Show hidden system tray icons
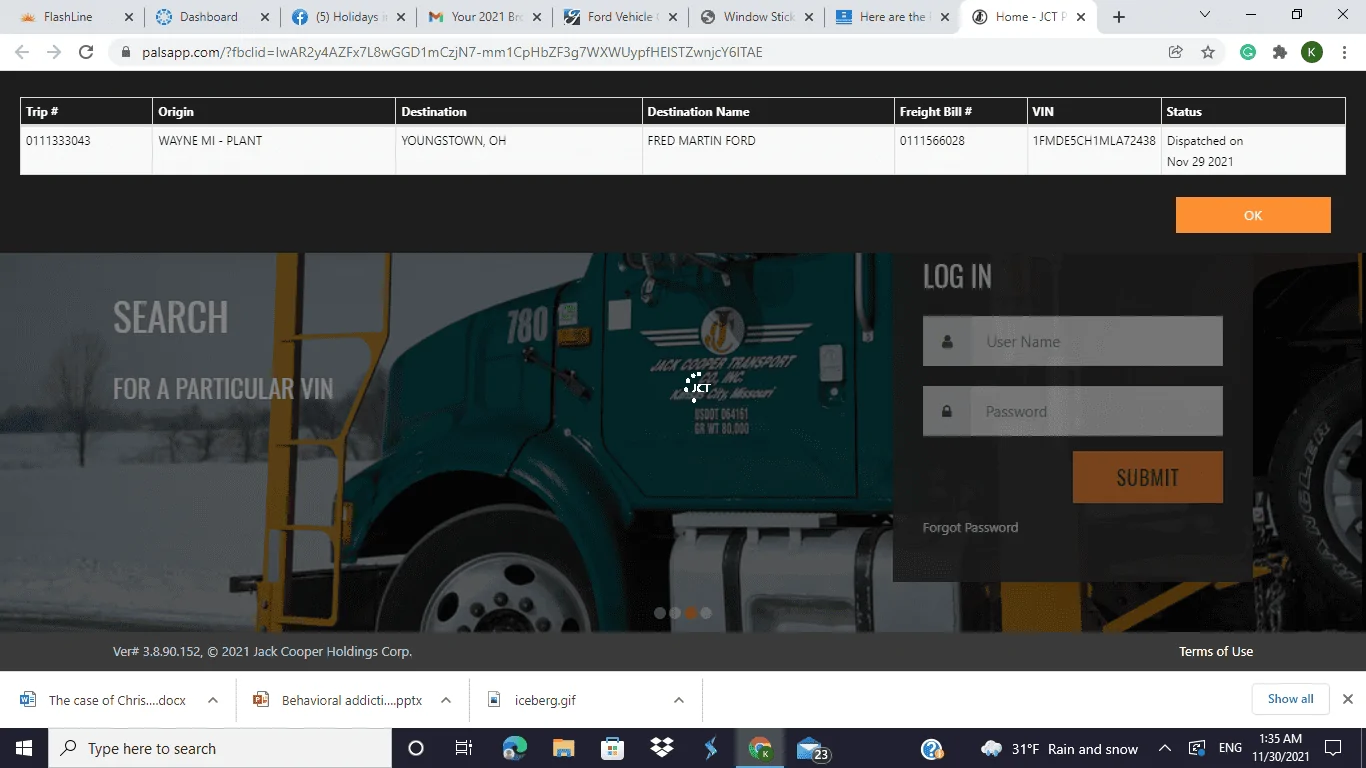The width and height of the screenshot is (1366, 768). coord(1165,748)
